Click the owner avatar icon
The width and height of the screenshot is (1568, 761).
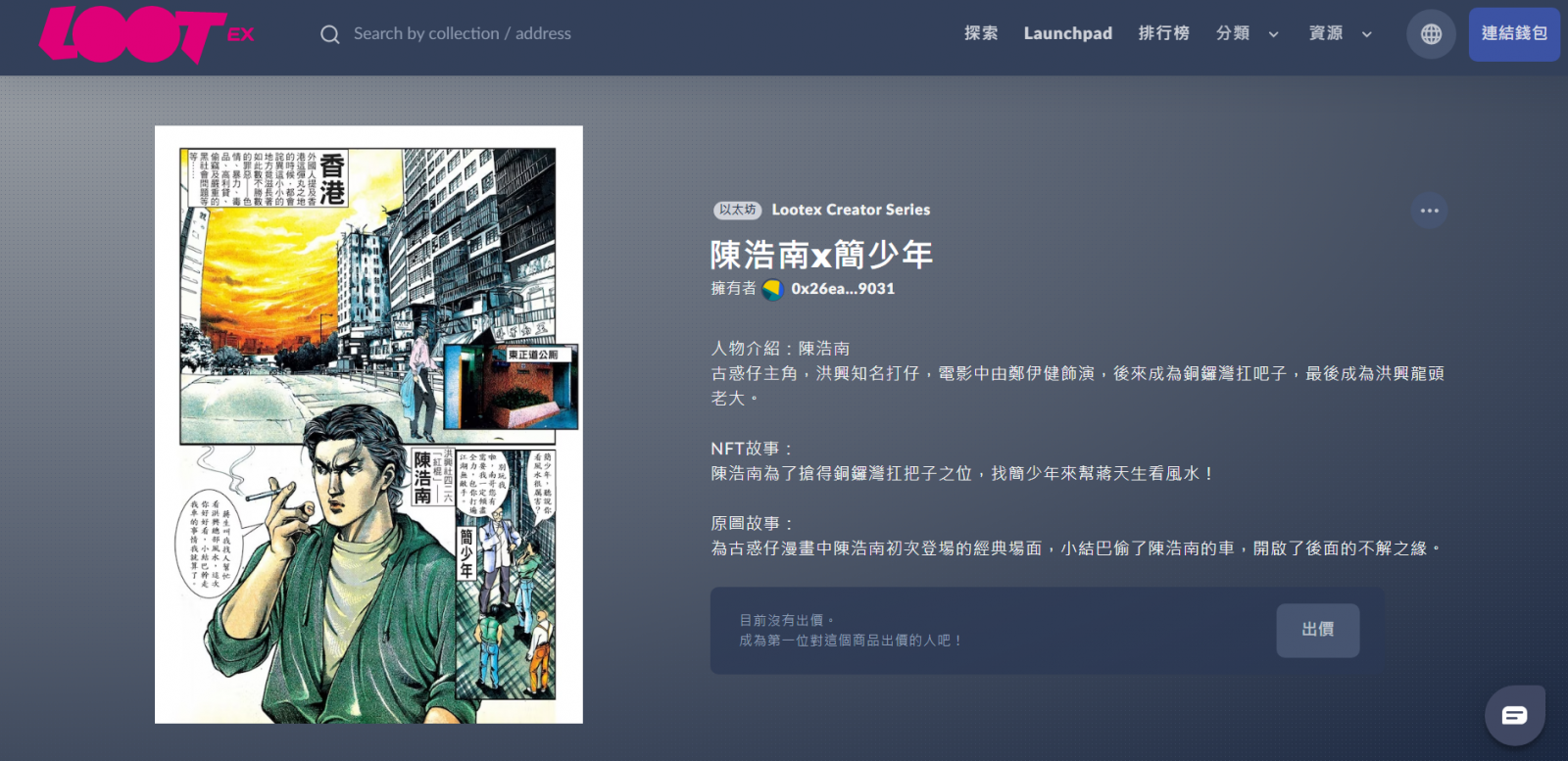[772, 289]
